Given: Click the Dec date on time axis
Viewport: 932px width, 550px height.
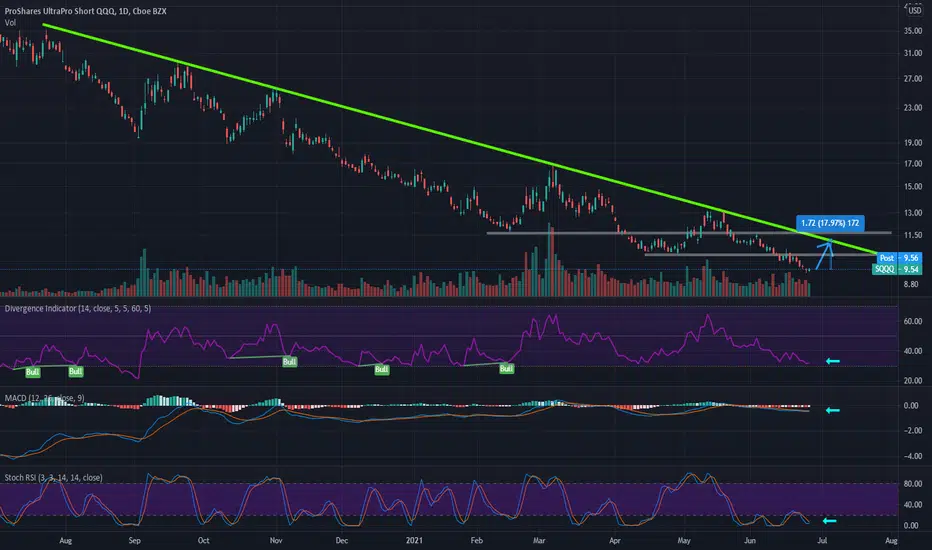Looking at the screenshot, I should (342, 540).
